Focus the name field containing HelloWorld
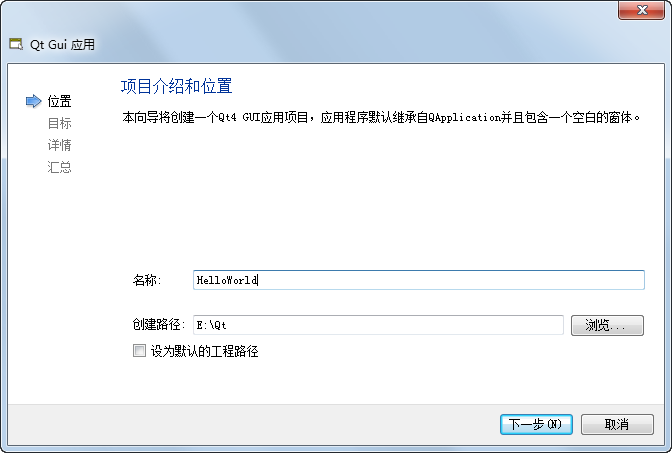 click(x=418, y=280)
